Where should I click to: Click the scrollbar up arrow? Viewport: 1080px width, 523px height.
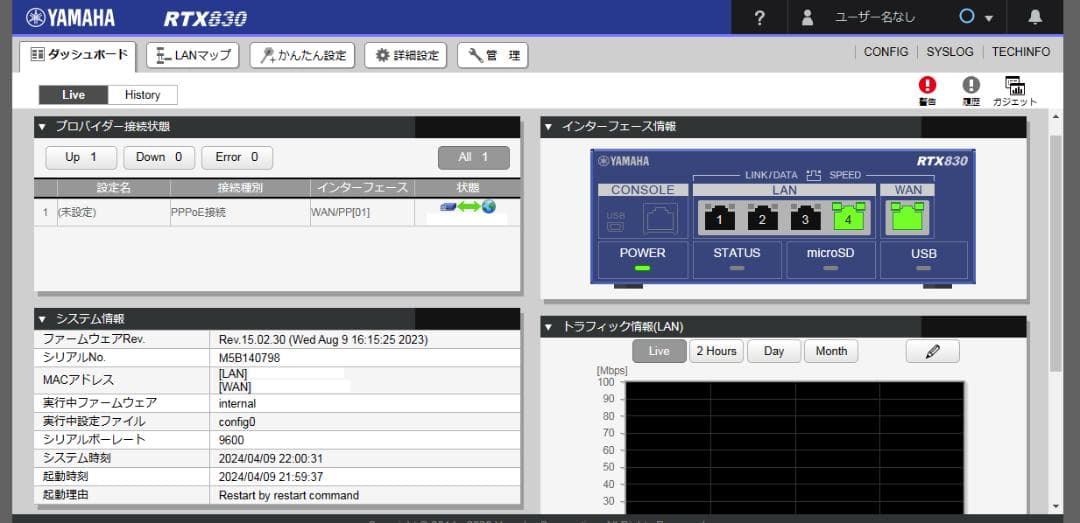[1056, 115]
